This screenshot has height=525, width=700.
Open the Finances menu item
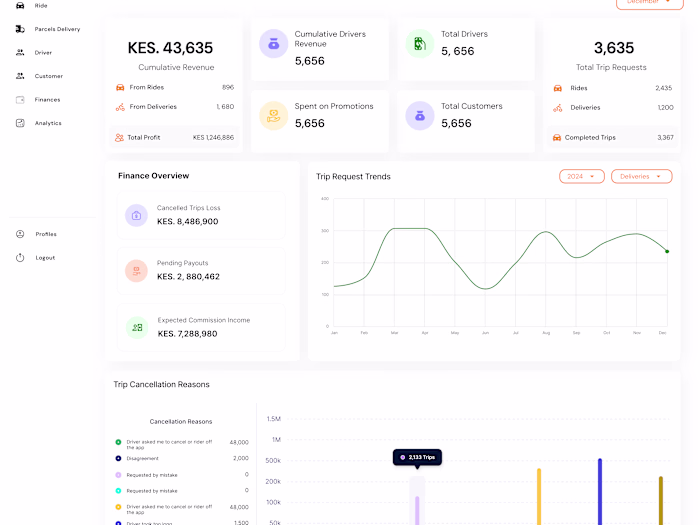[x=47, y=100]
